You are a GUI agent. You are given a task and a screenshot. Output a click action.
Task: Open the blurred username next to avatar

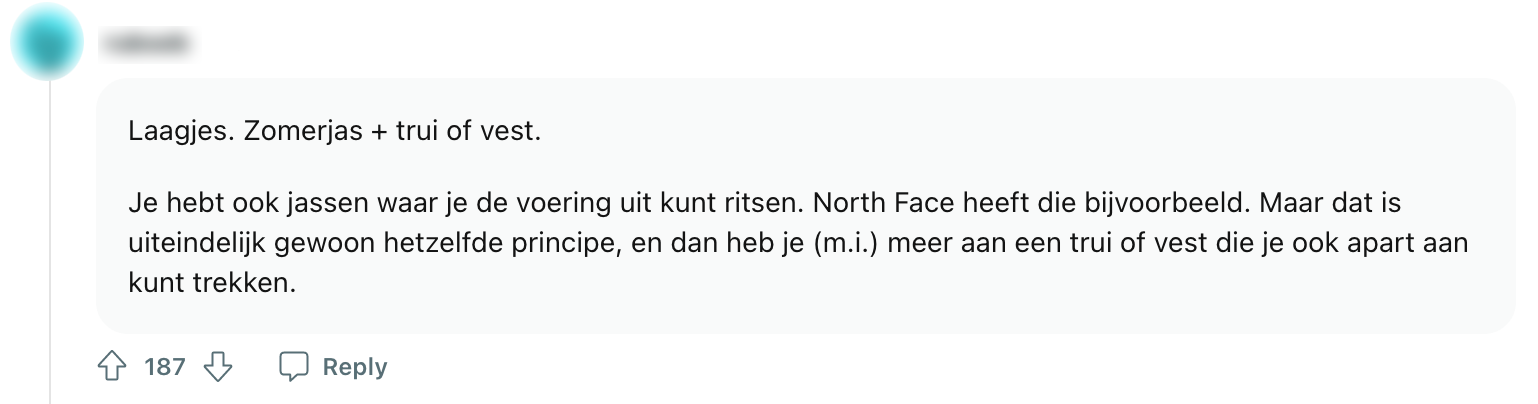pos(148,42)
